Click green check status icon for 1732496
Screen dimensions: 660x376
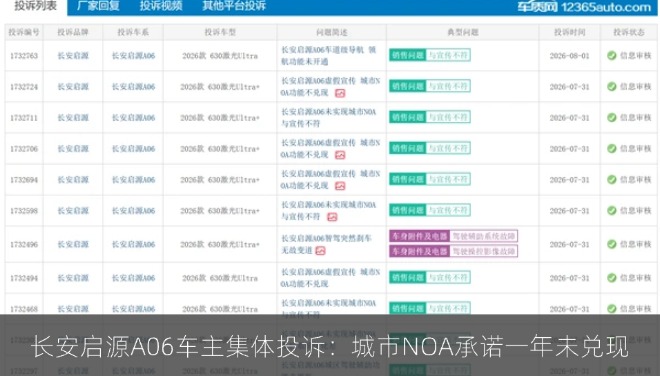coord(612,244)
